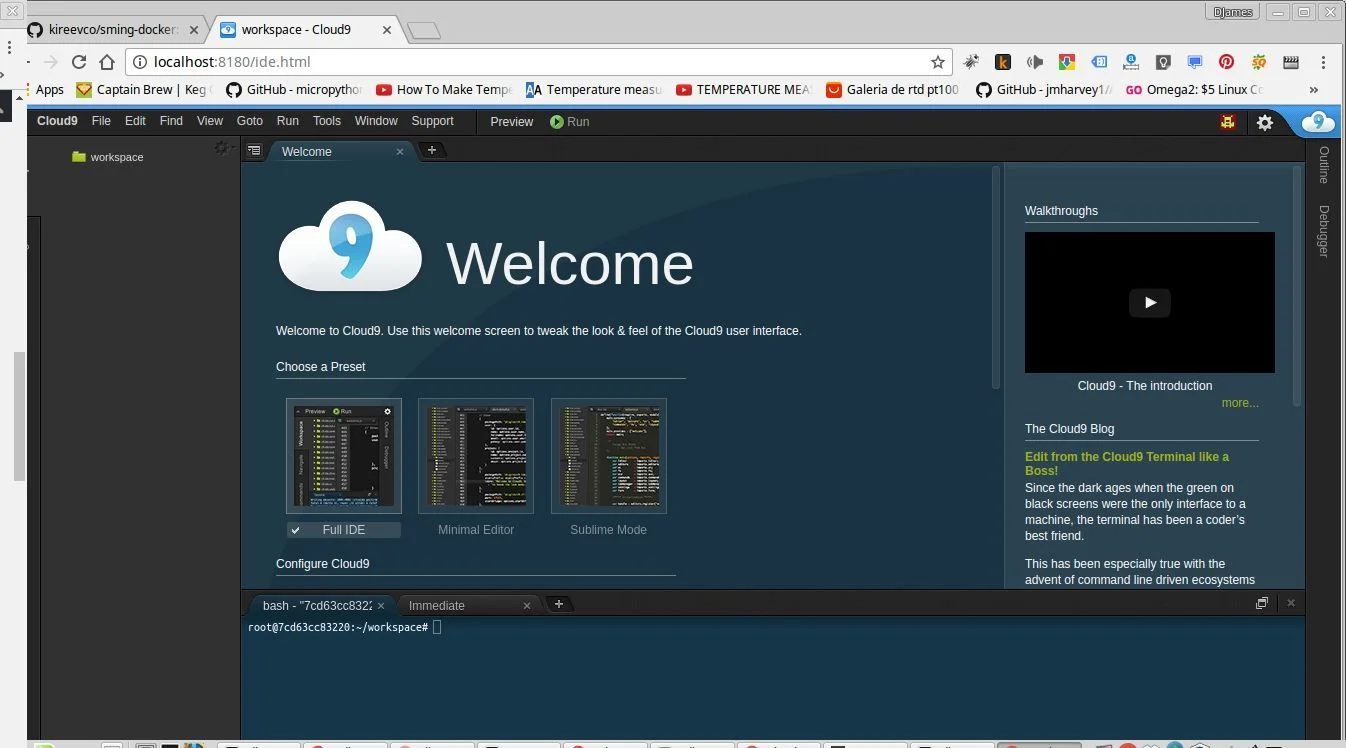Click the browser address bar
This screenshot has width=1346, height=748.
540,62
